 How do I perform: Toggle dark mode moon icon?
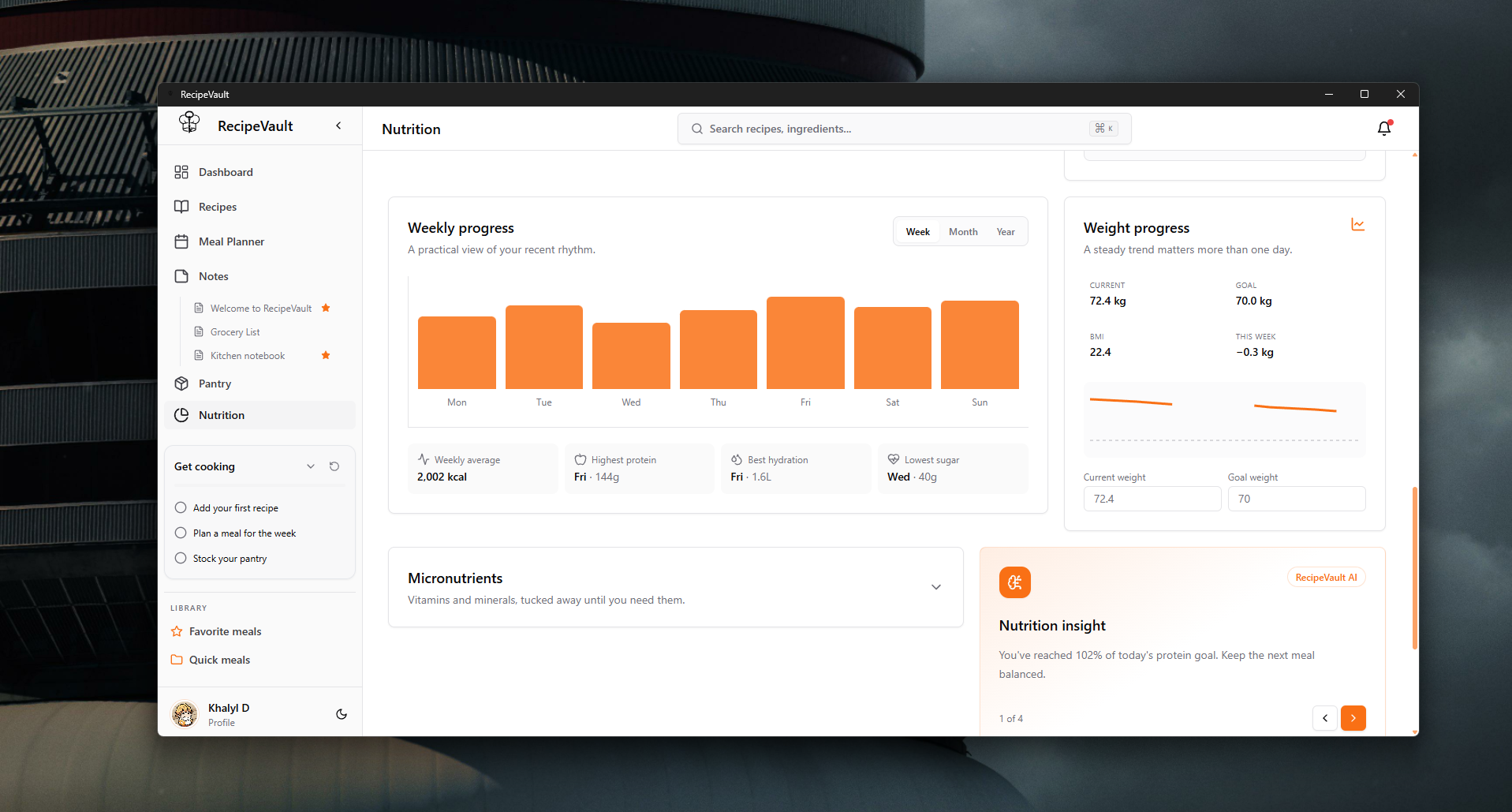pyautogui.click(x=342, y=714)
